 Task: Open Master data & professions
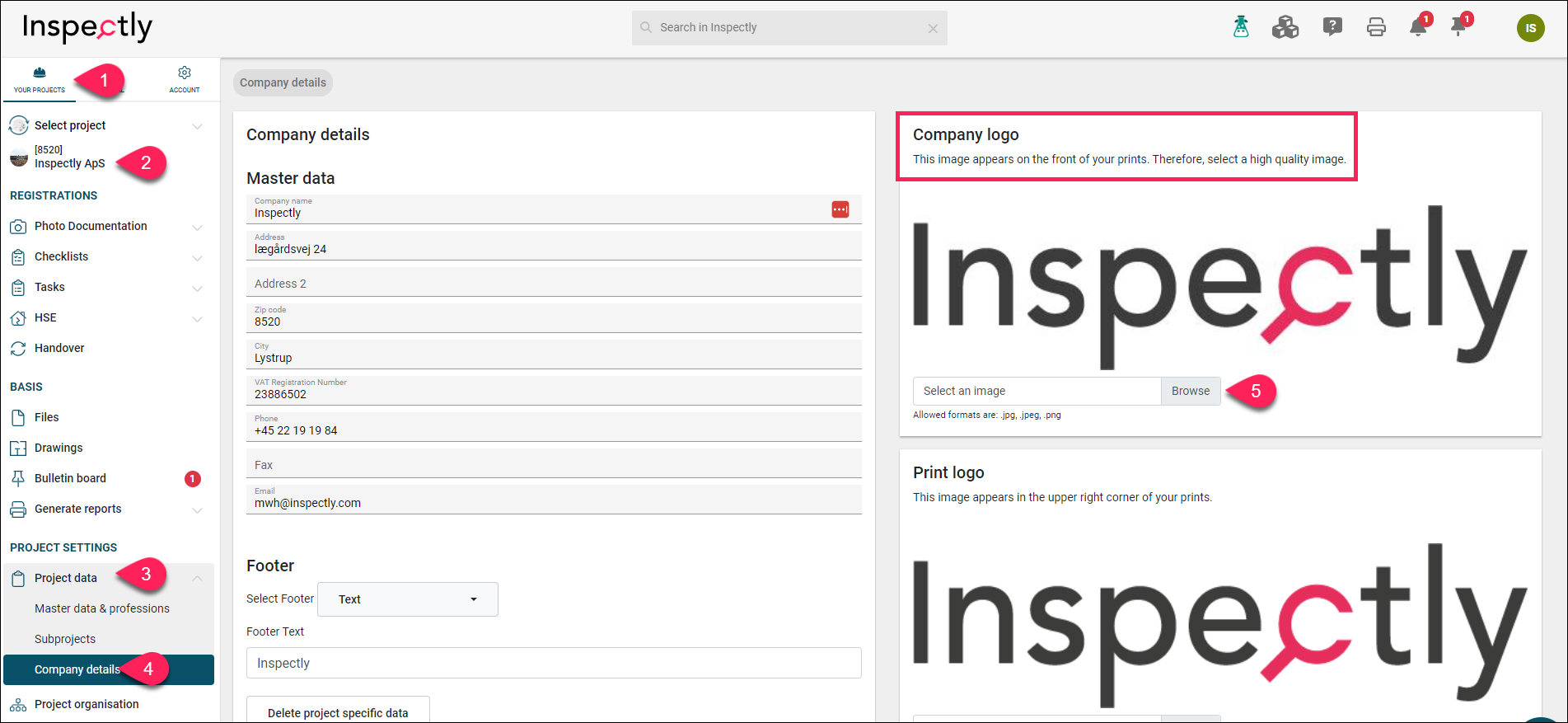(102, 608)
